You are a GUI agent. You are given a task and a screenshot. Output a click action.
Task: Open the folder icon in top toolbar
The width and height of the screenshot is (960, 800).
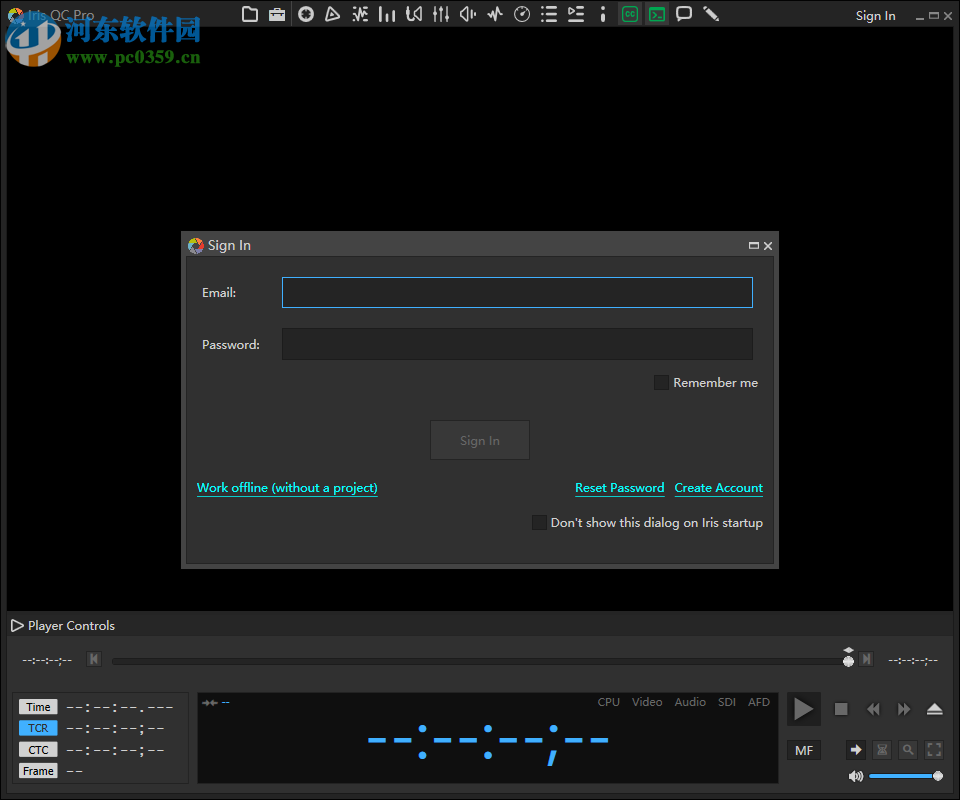click(250, 14)
